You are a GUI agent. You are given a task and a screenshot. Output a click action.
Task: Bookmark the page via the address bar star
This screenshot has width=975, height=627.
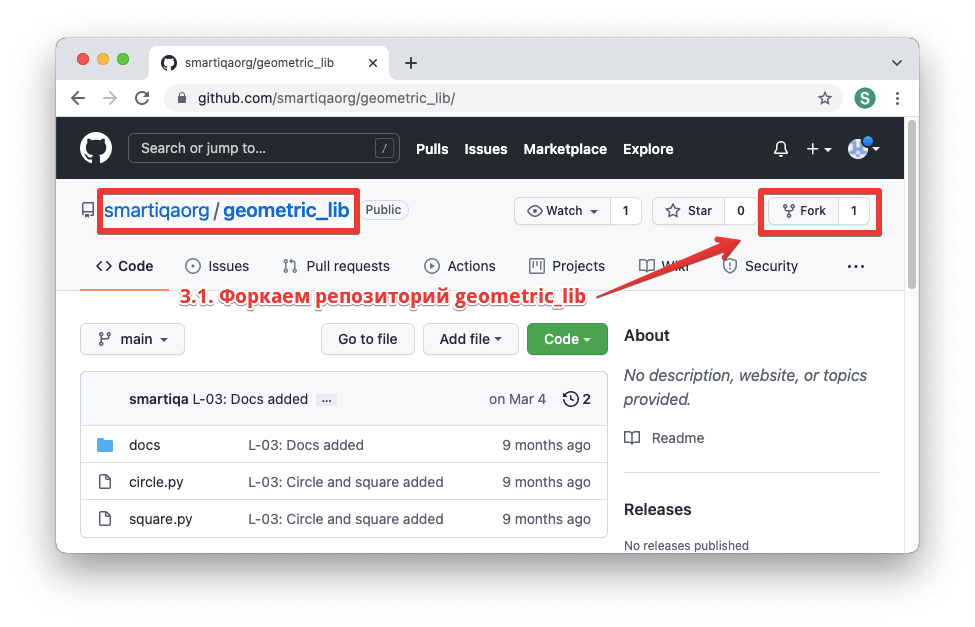(825, 98)
